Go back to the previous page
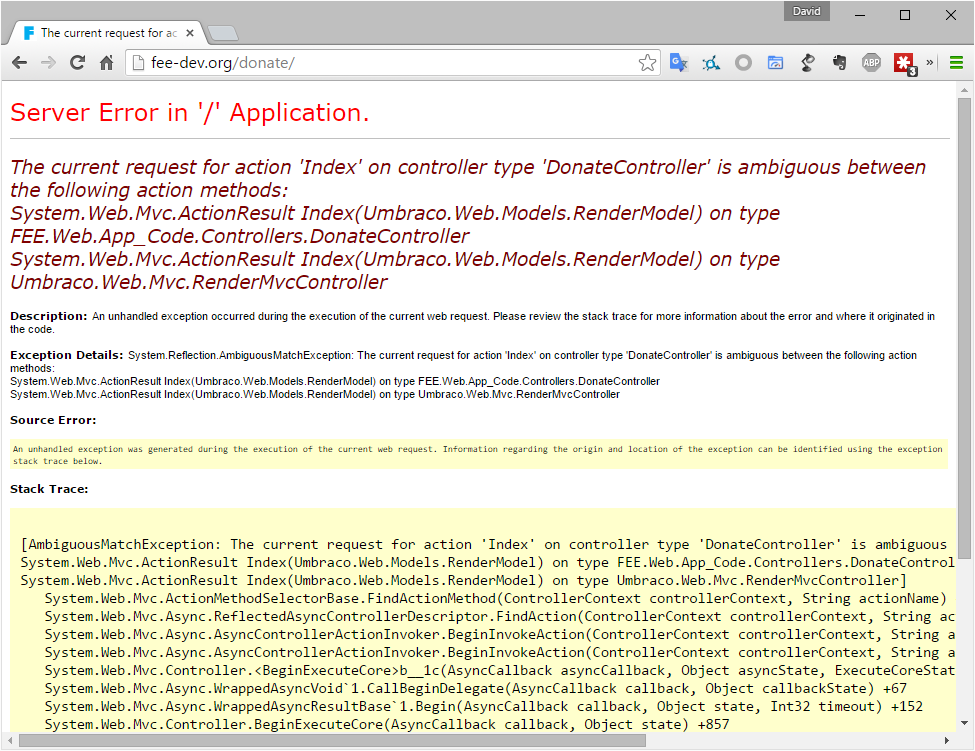 pos(20,63)
